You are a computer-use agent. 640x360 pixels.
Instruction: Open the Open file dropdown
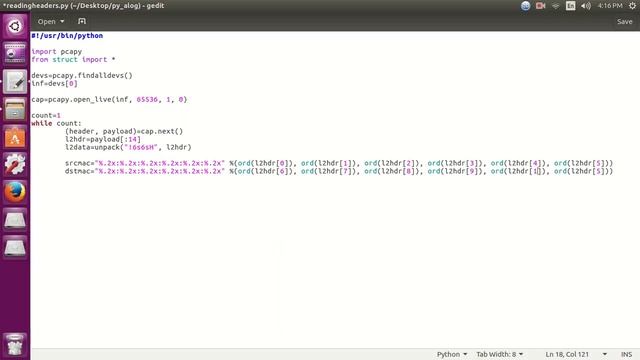point(51,21)
